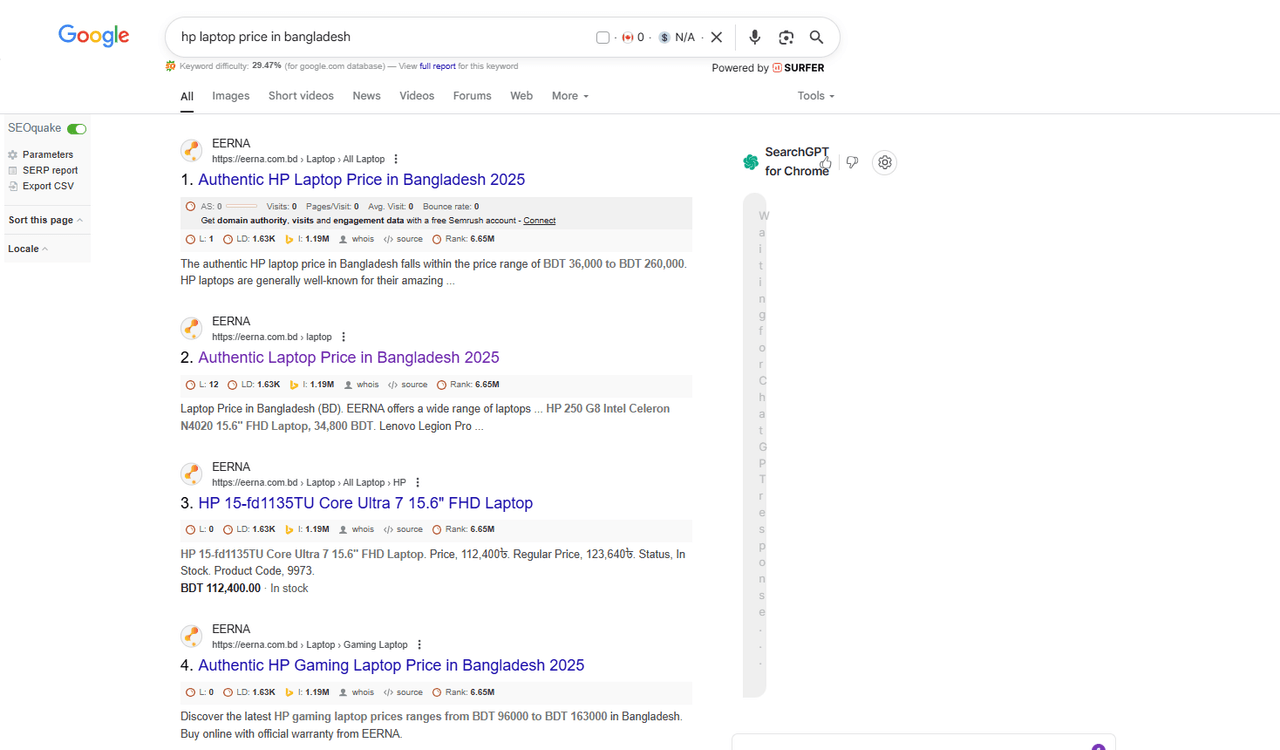Viewport: 1280px width, 750px height.
Task: Collapse the Sort this page section
Action: (x=46, y=220)
